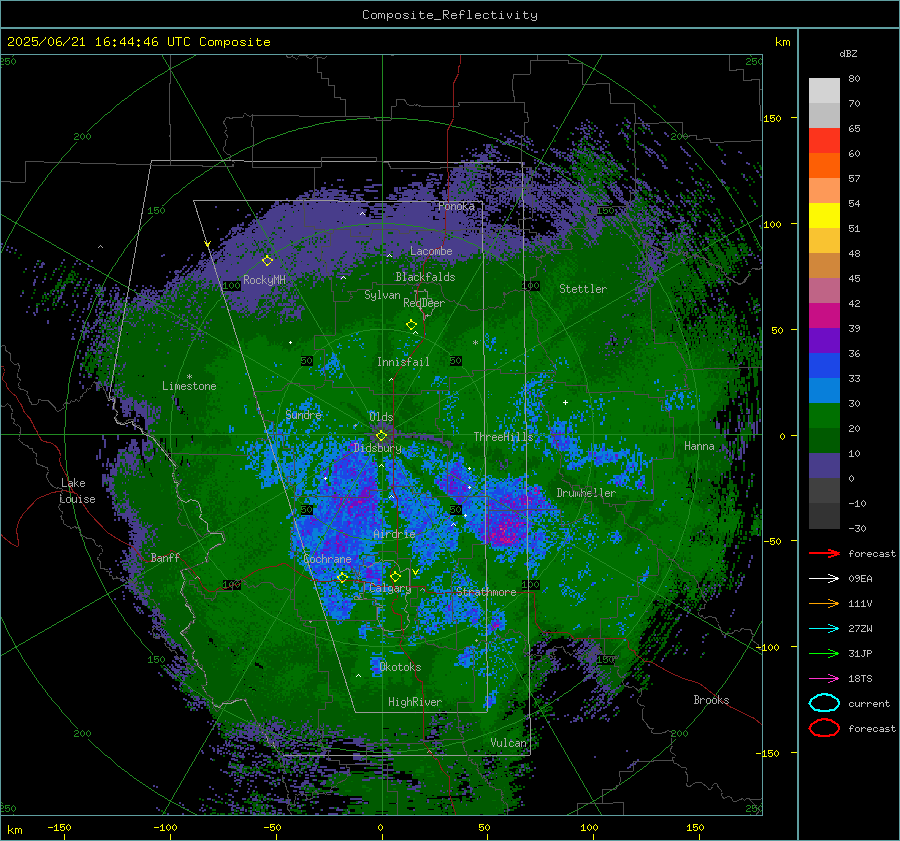Screen dimensions: 900x841
Task: Click the Stettler city label
Action: click(x=583, y=289)
